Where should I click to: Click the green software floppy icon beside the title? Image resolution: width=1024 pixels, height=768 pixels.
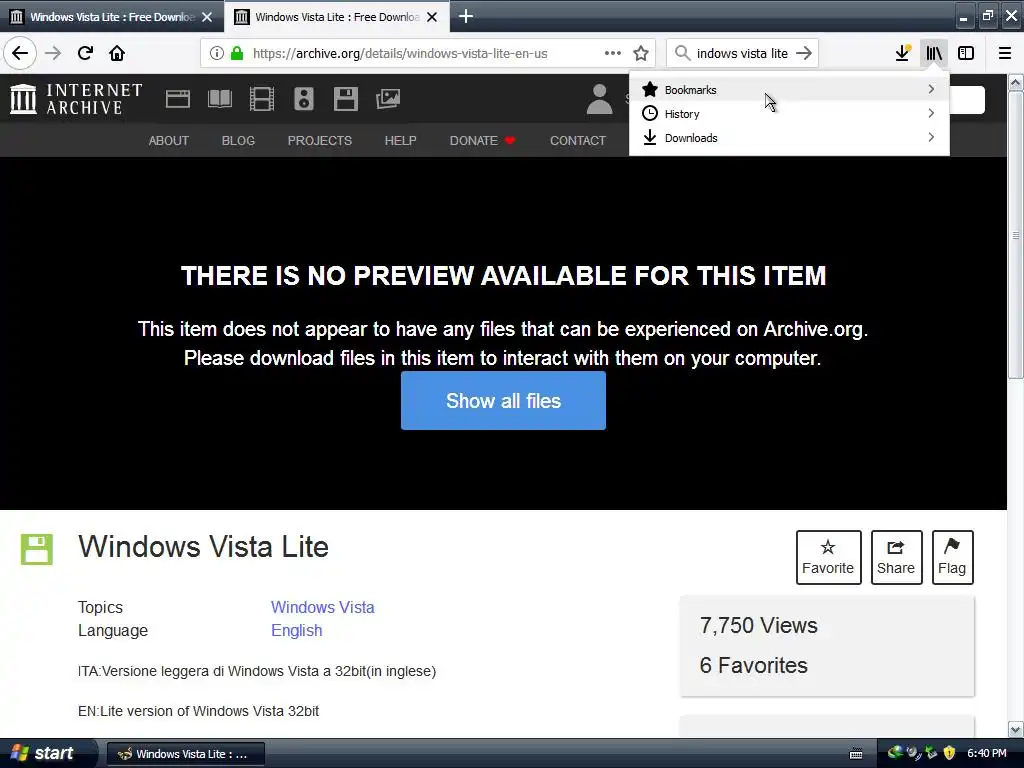[x=37, y=549]
